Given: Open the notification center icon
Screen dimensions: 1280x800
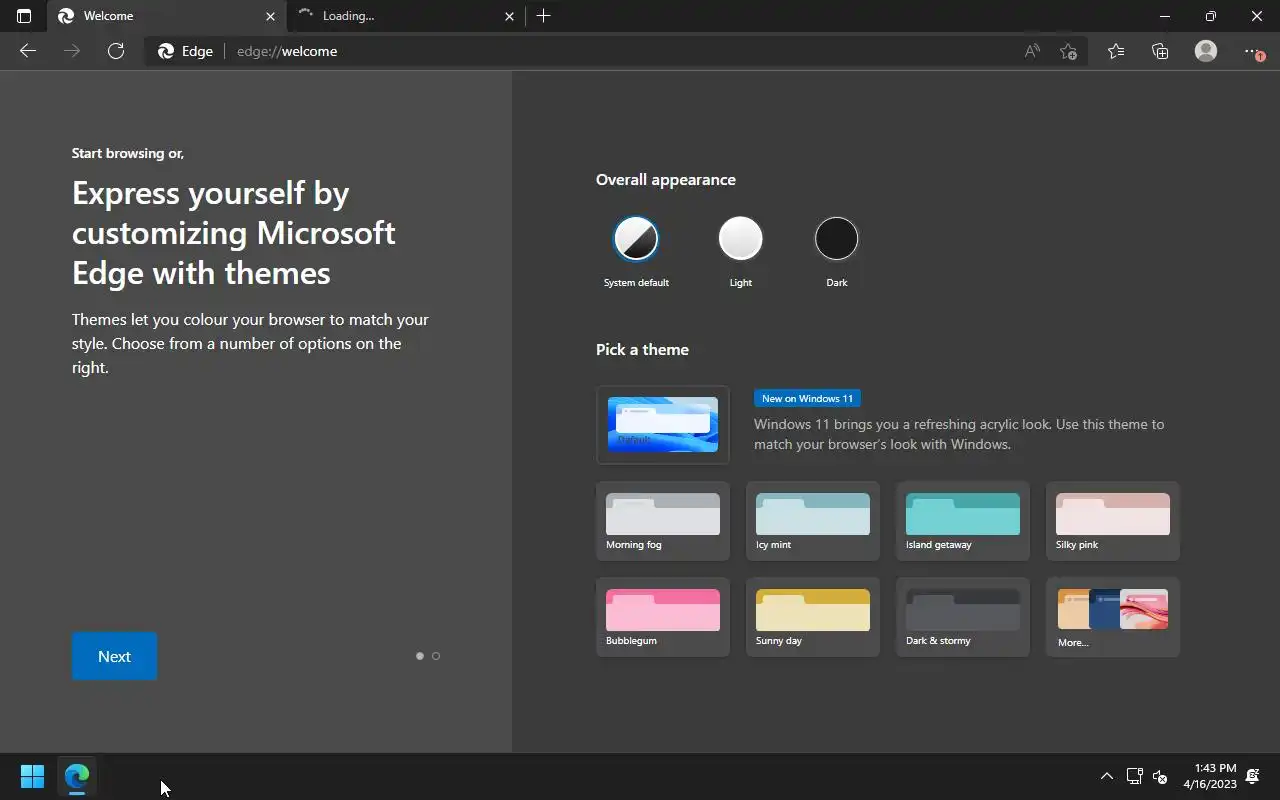Looking at the screenshot, I should tap(1254, 776).
